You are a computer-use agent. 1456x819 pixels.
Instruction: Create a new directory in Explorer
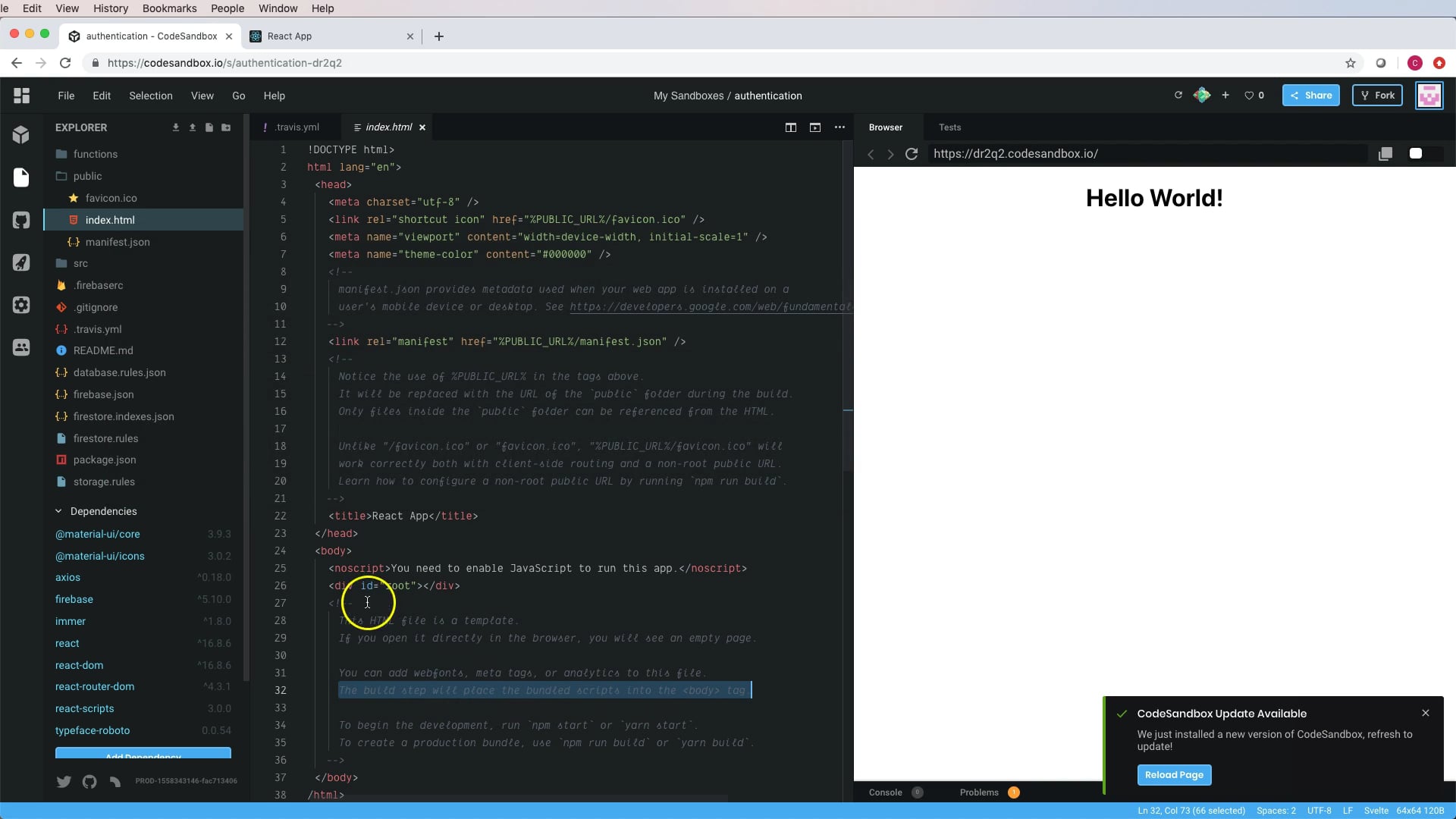226,127
